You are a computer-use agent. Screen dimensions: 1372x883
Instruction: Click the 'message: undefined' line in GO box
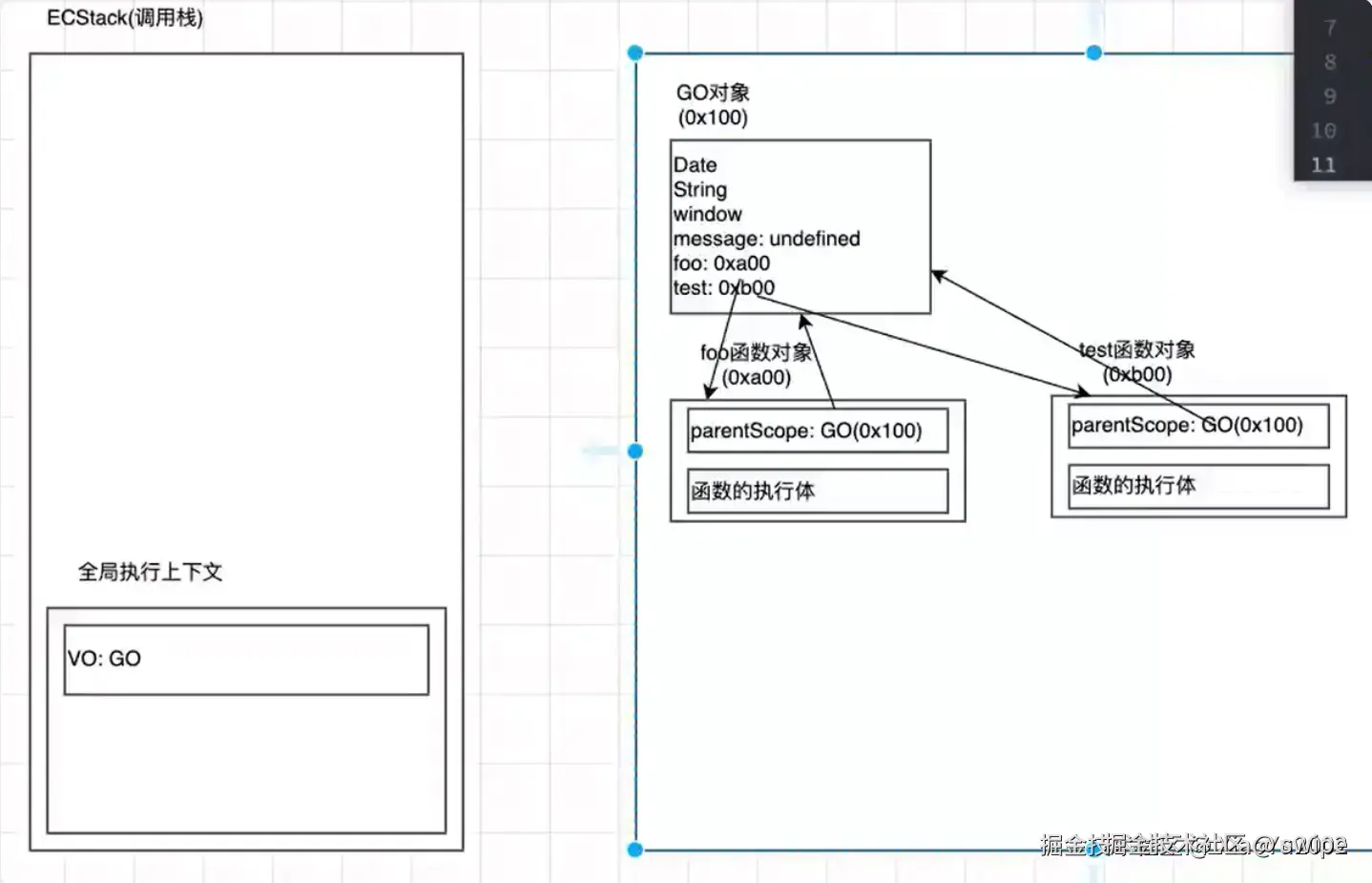766,239
